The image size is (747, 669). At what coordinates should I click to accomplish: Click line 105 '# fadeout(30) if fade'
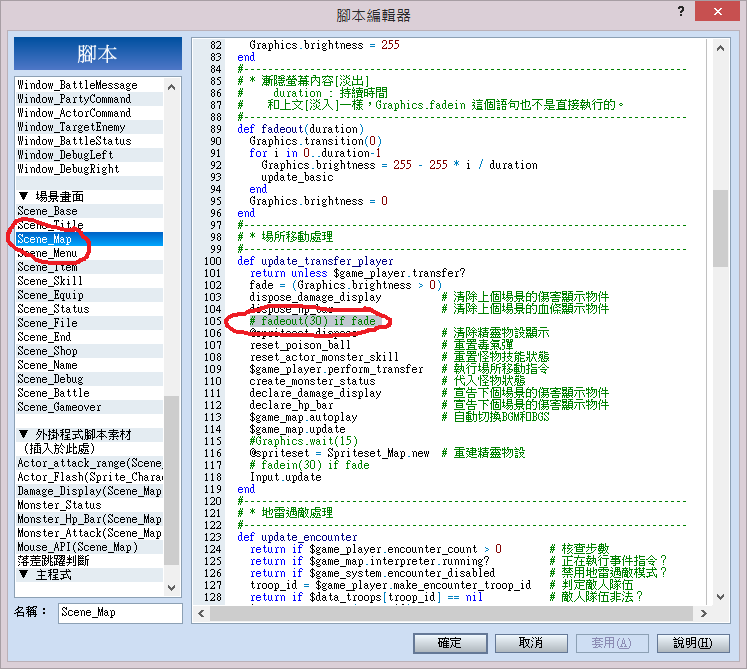pyautogui.click(x=313, y=321)
